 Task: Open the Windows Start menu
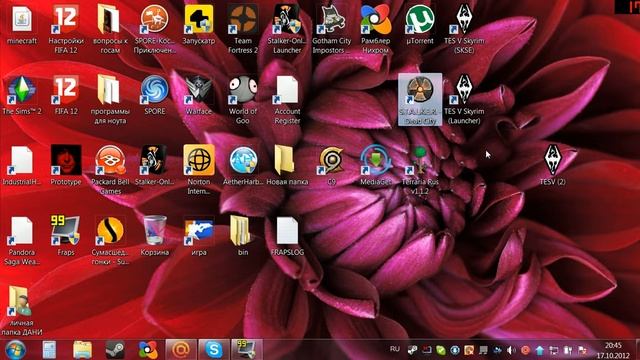pos(15,350)
